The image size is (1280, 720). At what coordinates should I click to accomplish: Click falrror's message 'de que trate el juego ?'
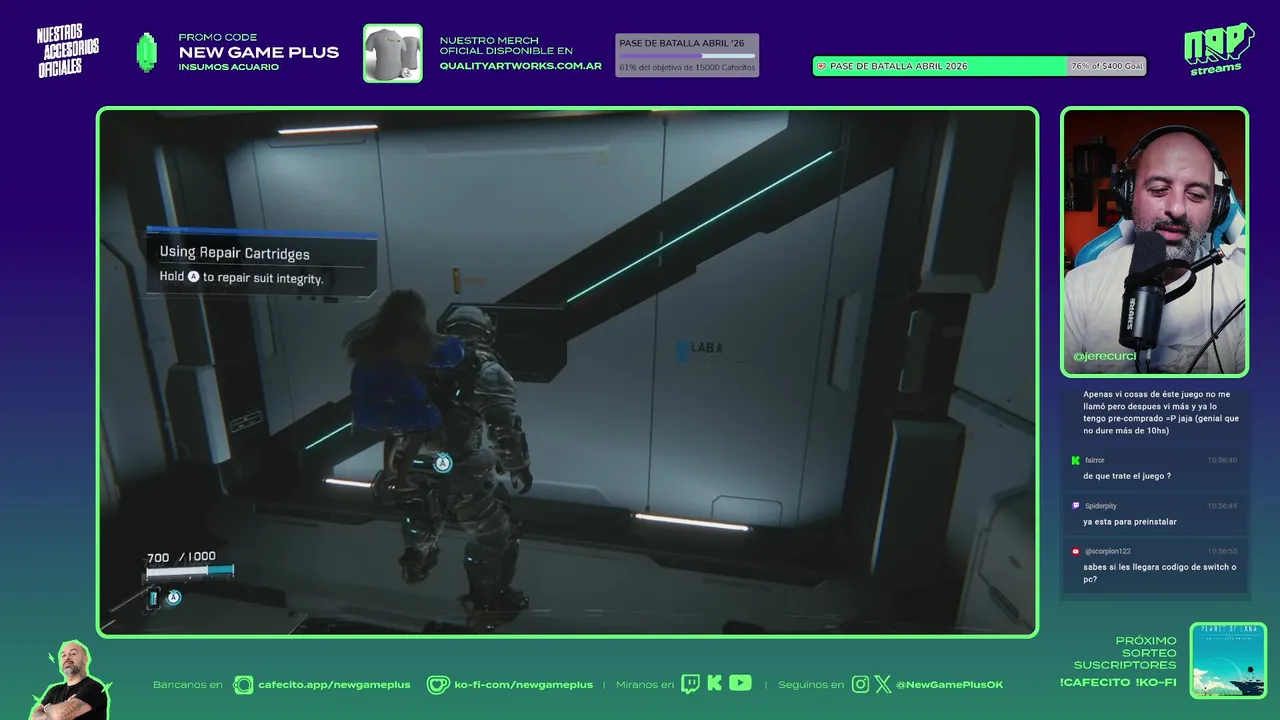(1127, 476)
